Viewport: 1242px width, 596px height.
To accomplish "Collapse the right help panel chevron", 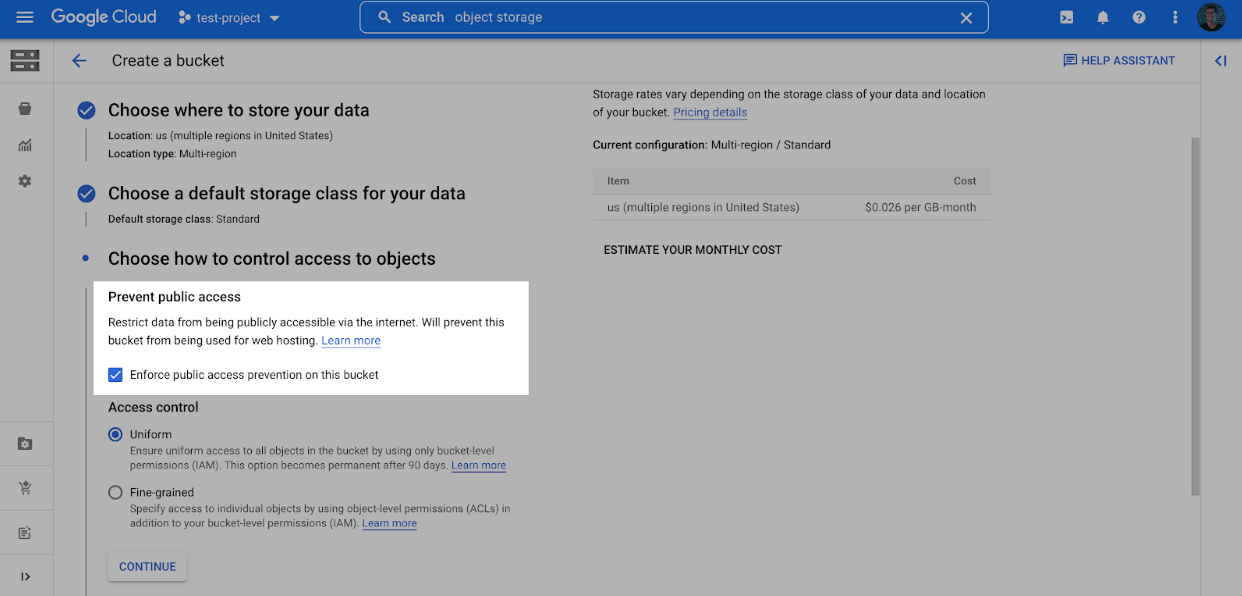I will 1220,60.
